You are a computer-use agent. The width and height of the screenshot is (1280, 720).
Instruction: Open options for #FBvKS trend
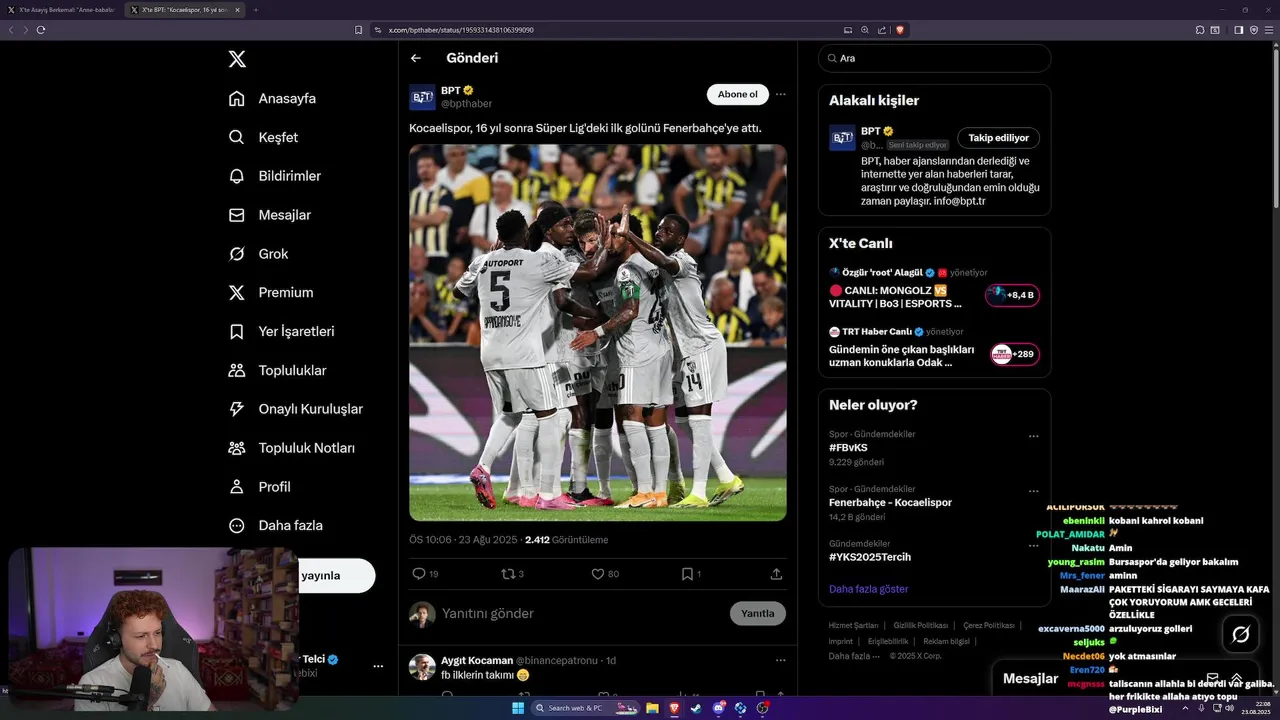click(1034, 436)
